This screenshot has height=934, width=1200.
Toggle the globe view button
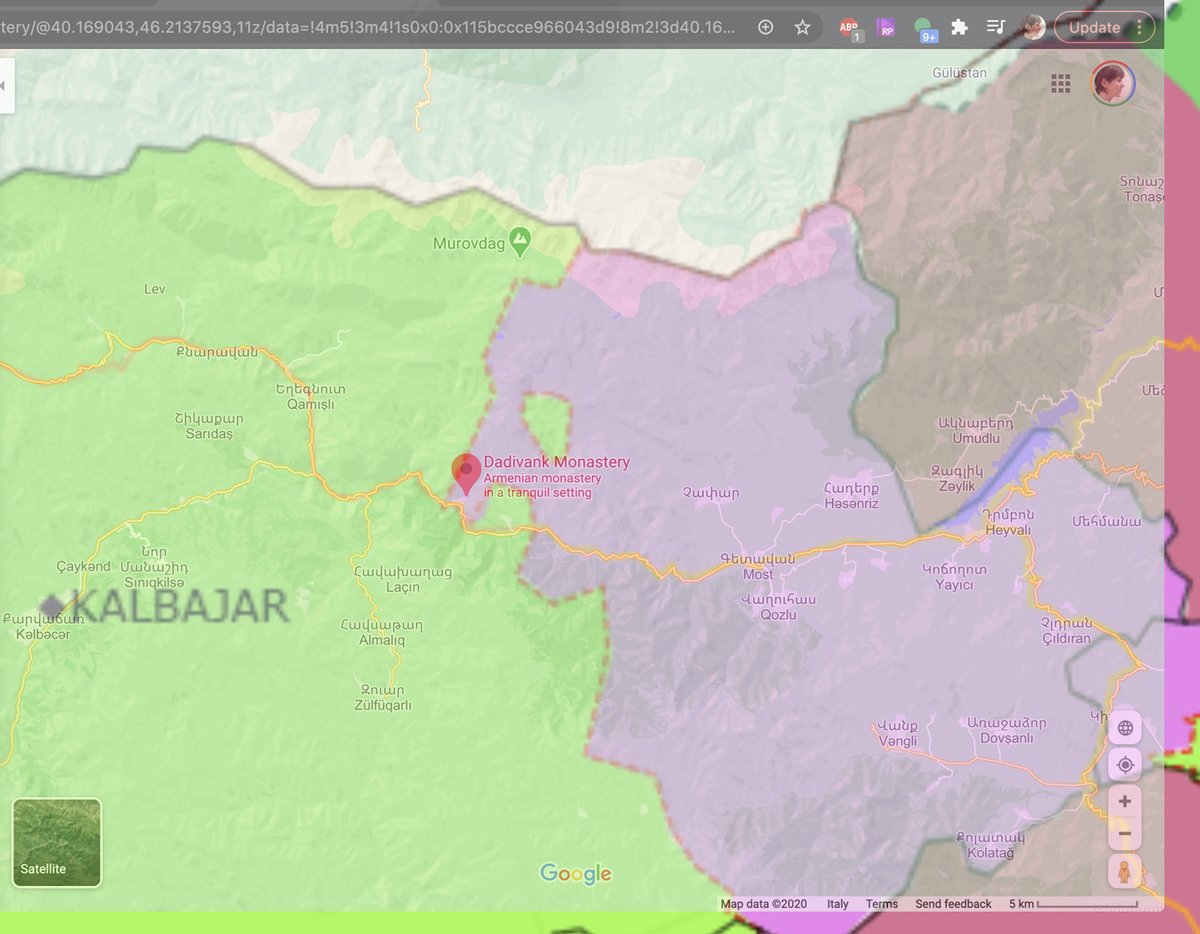pyautogui.click(x=1125, y=728)
